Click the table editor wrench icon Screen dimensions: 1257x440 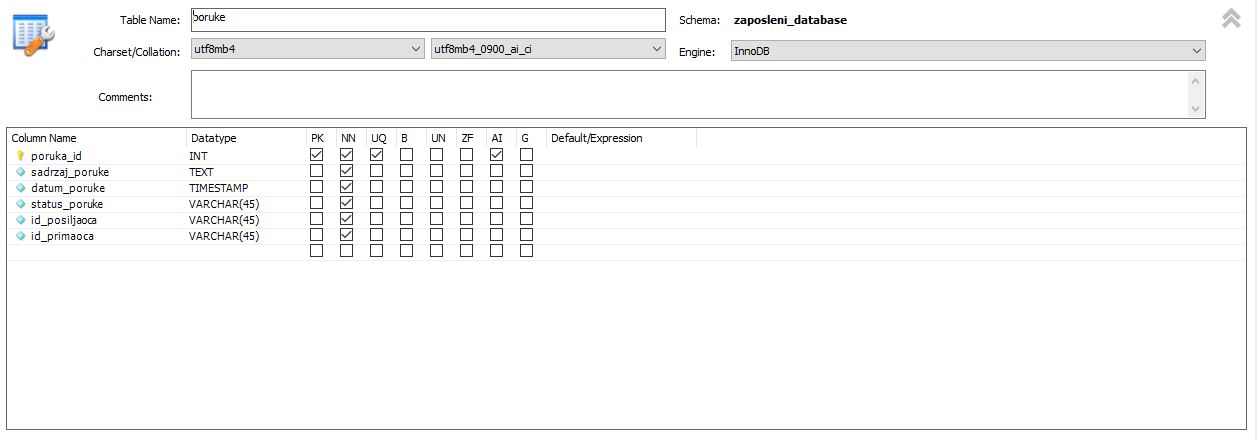pos(33,34)
